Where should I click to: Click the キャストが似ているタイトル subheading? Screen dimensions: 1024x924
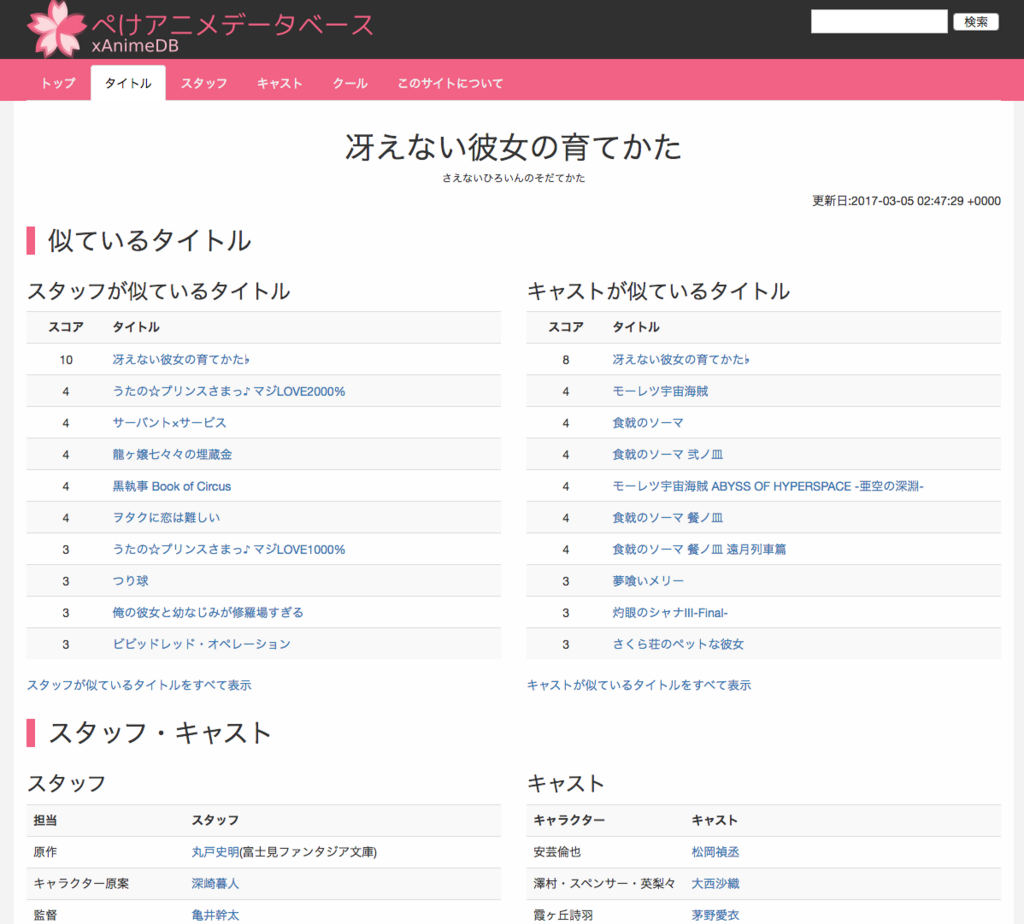pyautogui.click(x=658, y=291)
